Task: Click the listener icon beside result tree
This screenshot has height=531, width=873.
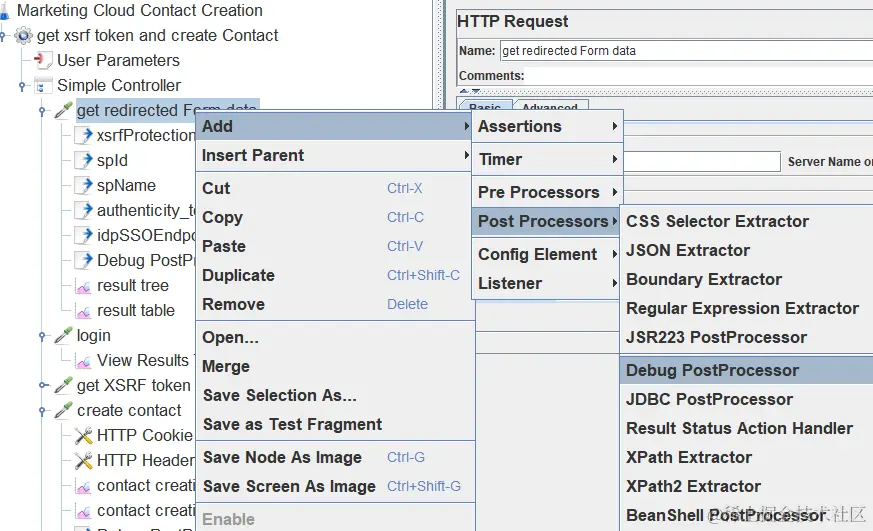Action: coord(84,286)
